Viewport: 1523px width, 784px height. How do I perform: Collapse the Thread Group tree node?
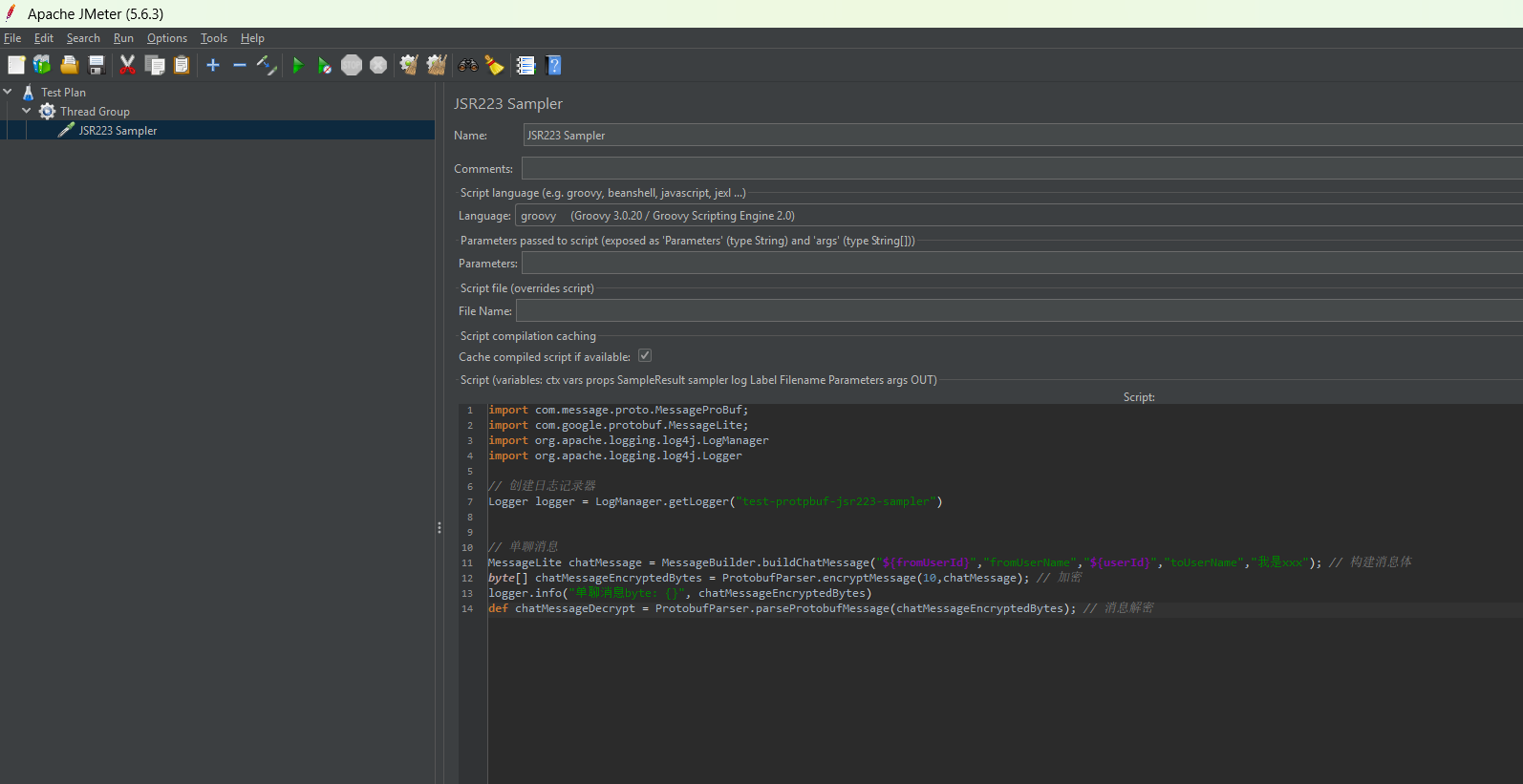(27, 111)
